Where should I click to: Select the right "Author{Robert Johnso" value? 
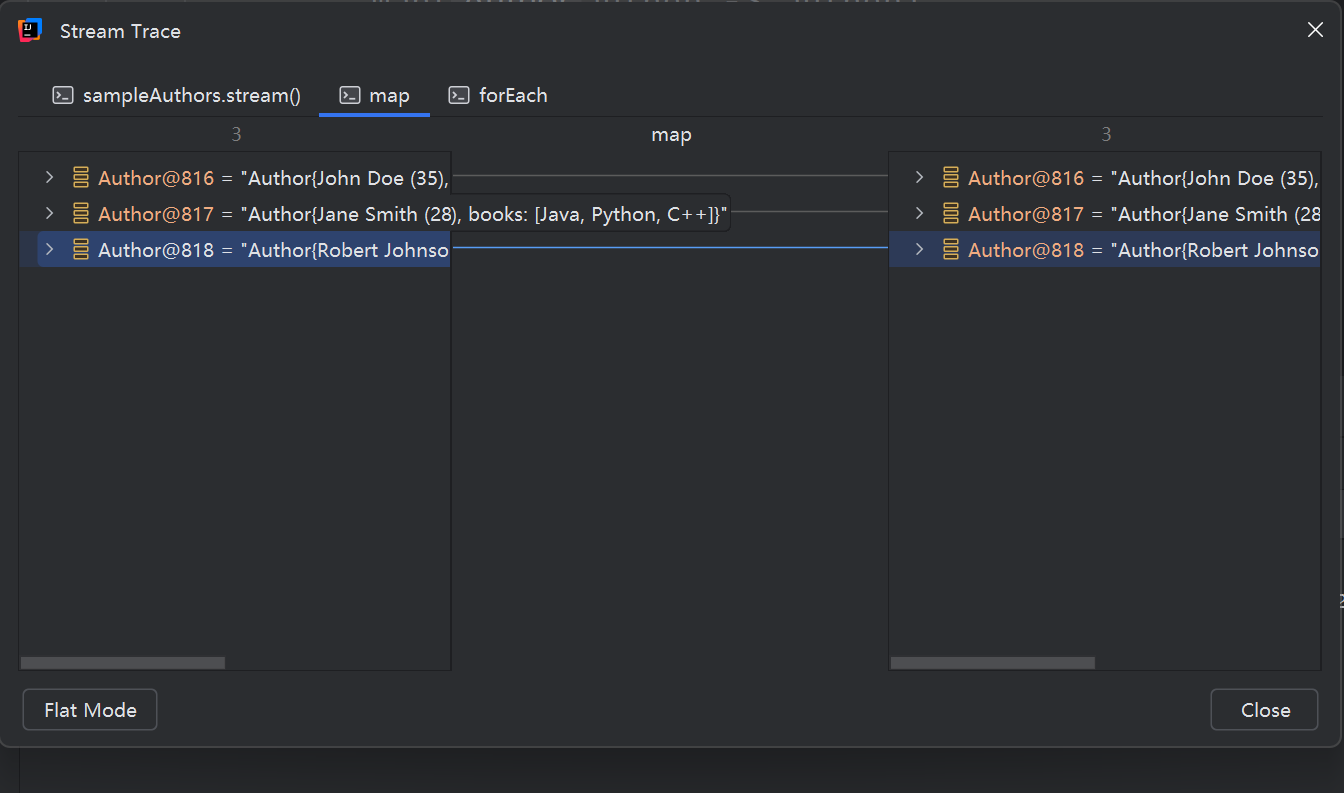click(1215, 250)
